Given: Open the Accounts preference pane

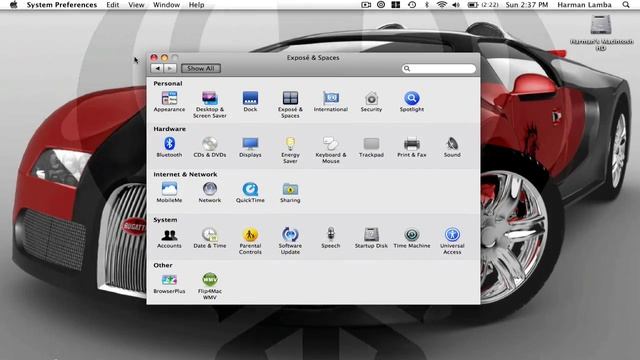Looking at the screenshot, I should click(169, 238).
